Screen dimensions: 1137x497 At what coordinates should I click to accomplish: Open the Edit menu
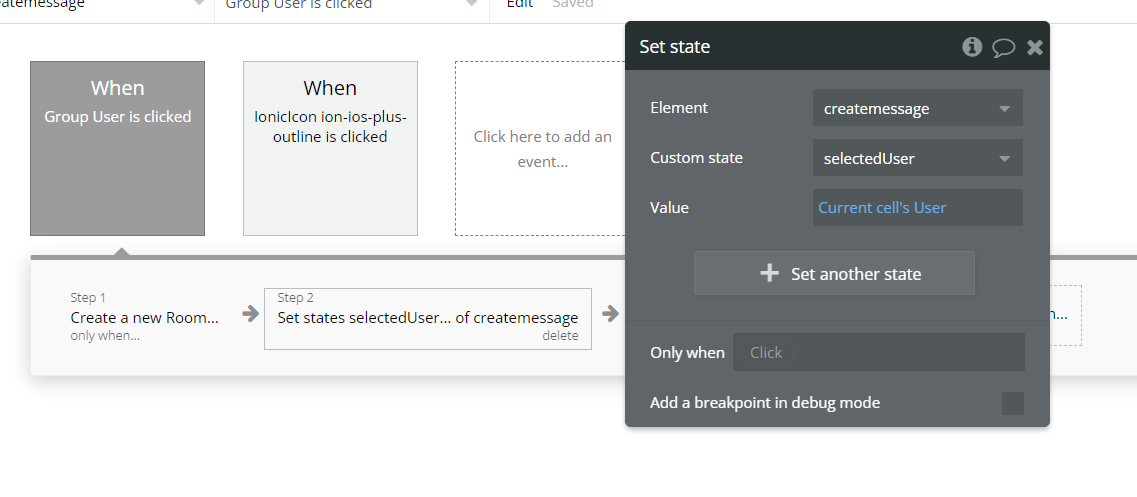[x=519, y=5]
